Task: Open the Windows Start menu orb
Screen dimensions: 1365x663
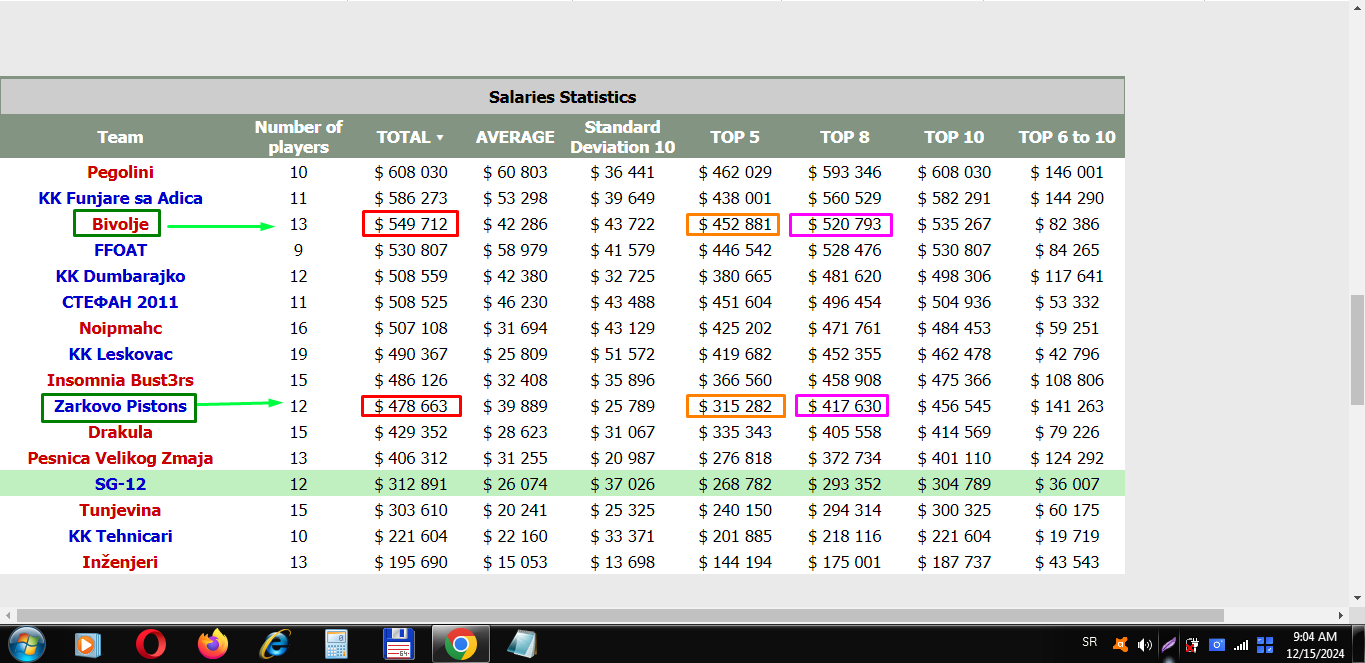Action: [25, 644]
